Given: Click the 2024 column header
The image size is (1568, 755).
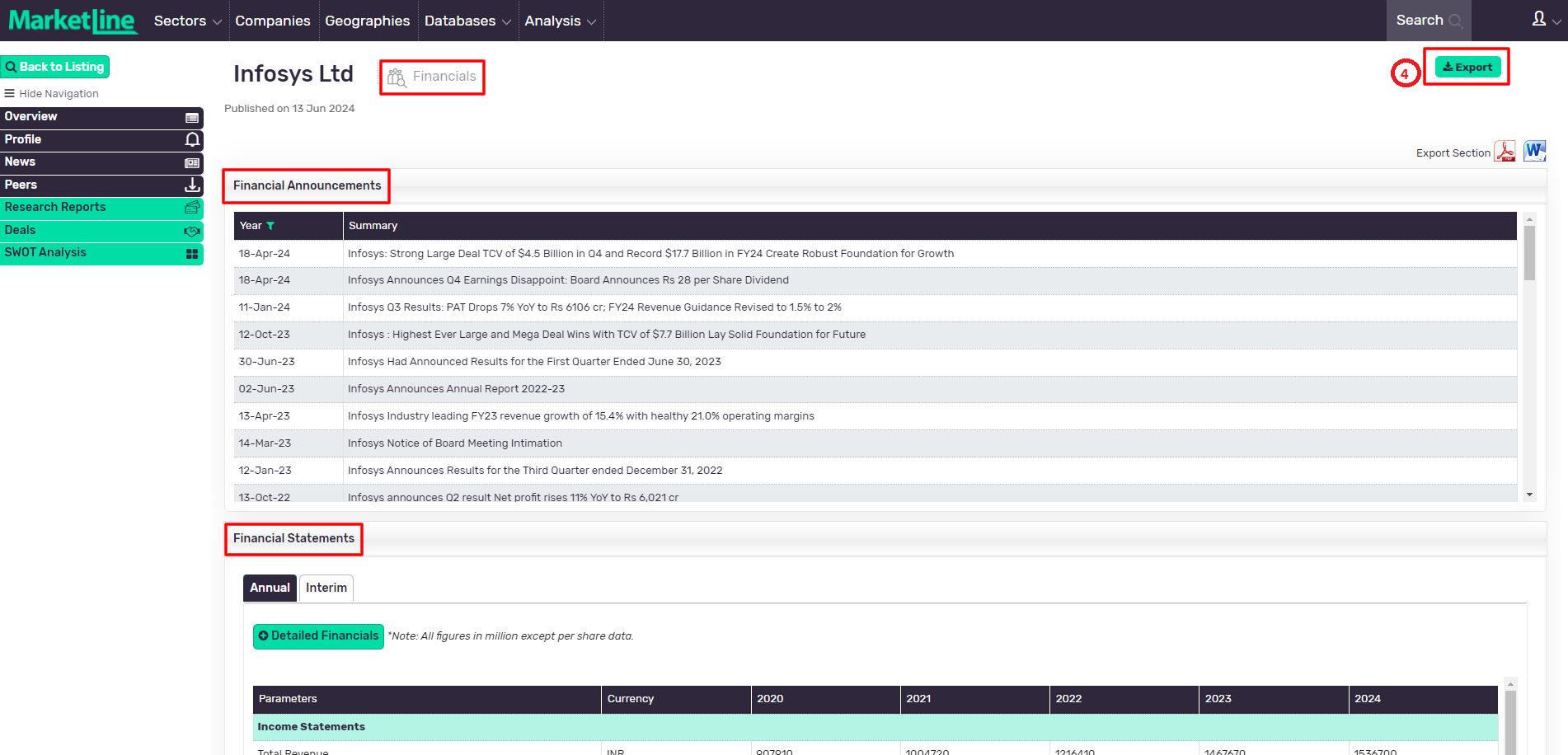Looking at the screenshot, I should (x=1423, y=699).
